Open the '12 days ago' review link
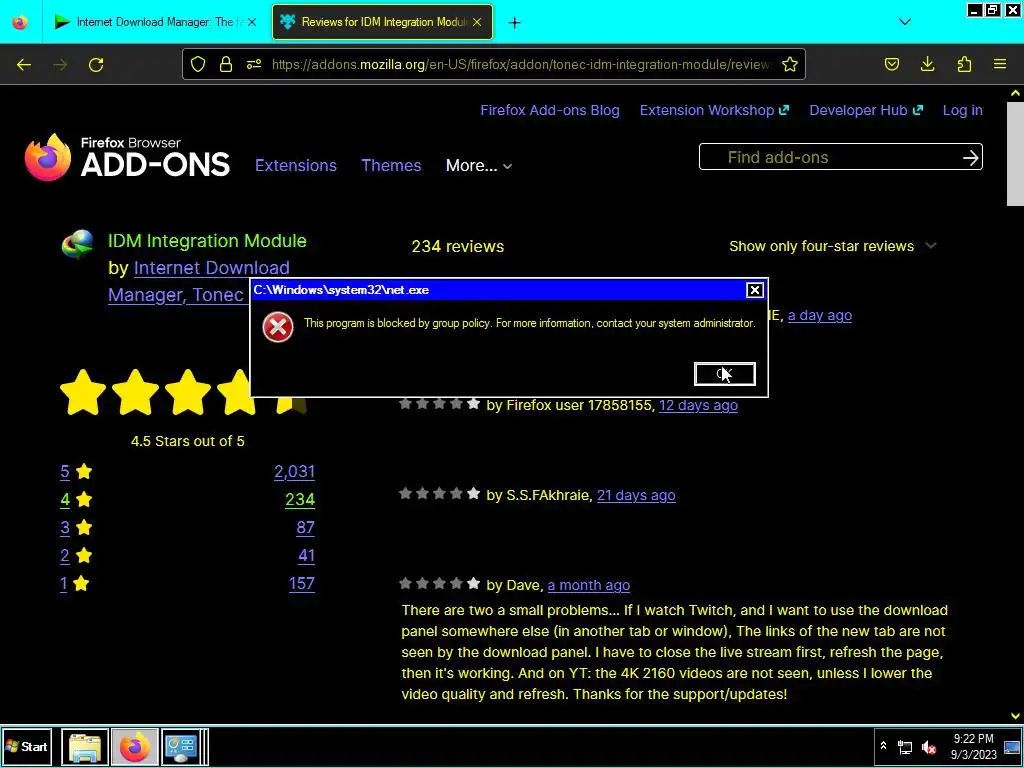Image resolution: width=1024 pixels, height=768 pixels. pos(698,405)
